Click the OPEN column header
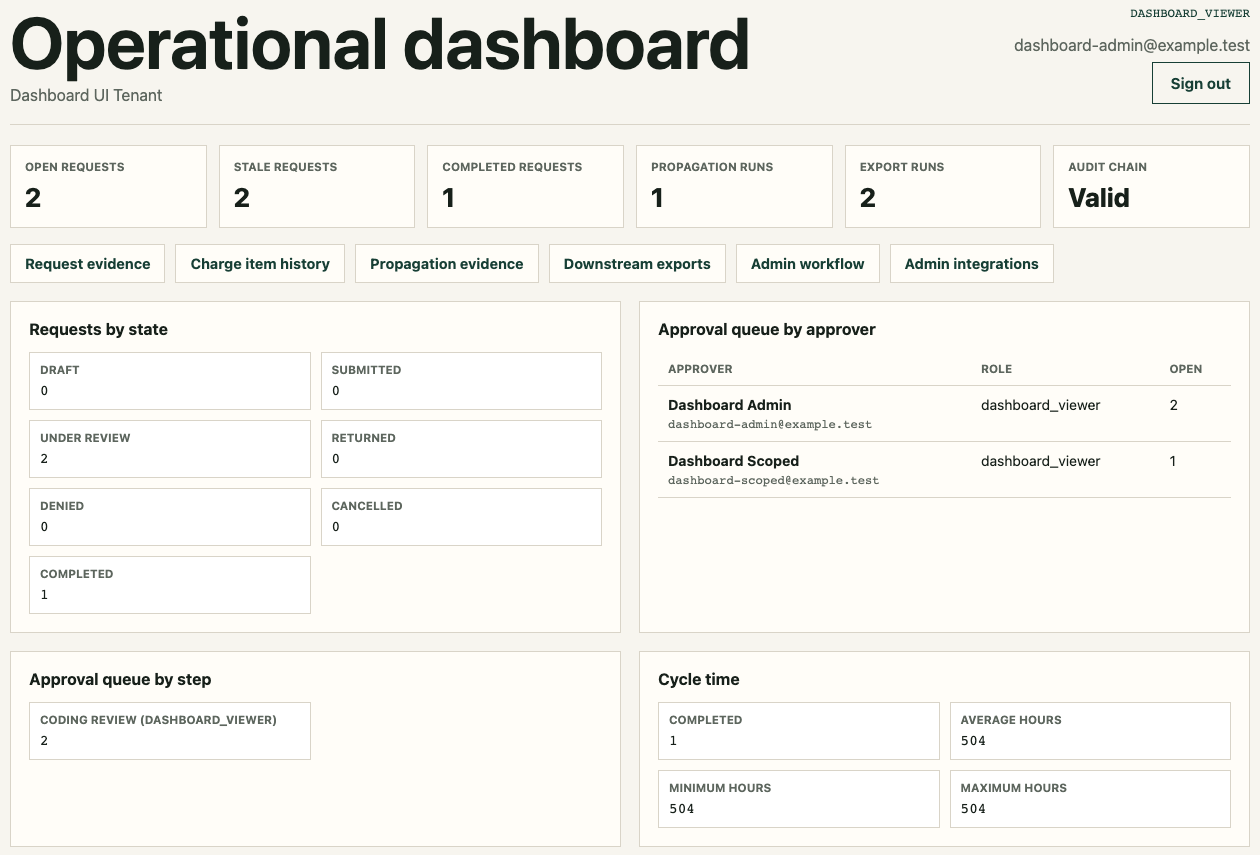Image resolution: width=1260 pixels, height=855 pixels. point(1186,369)
